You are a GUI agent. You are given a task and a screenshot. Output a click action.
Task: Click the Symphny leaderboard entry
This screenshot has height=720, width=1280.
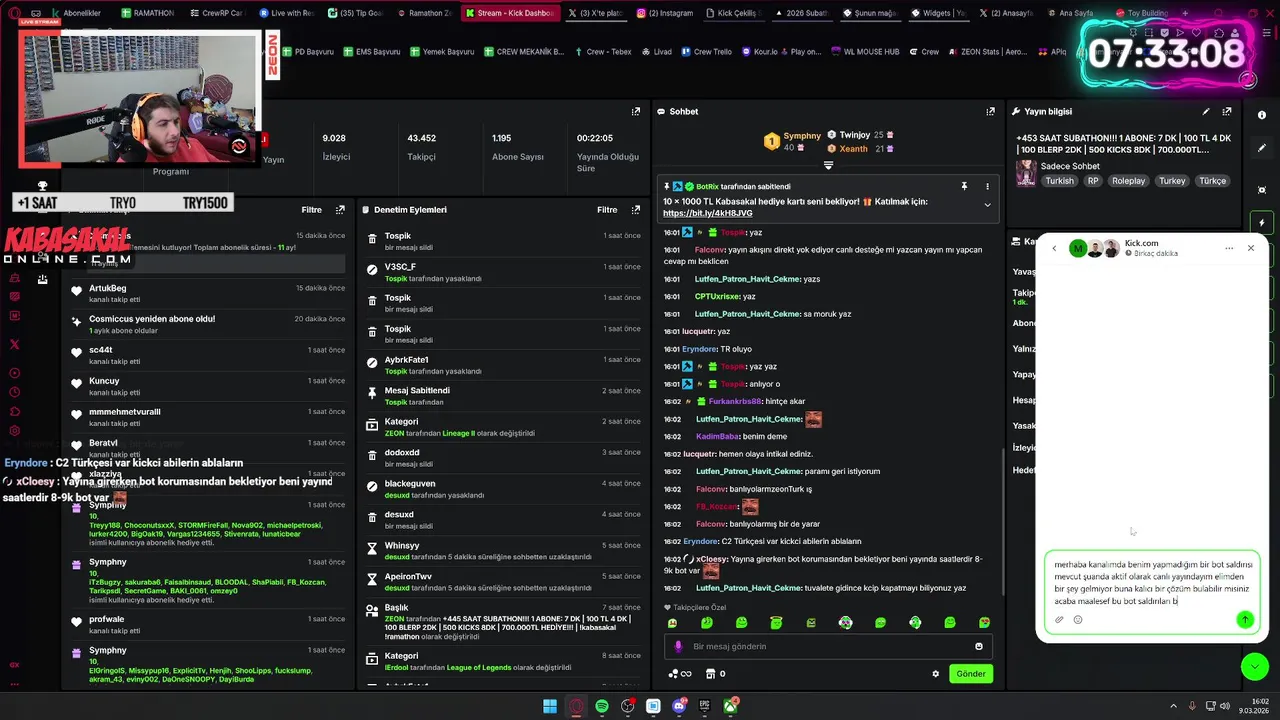coord(792,141)
